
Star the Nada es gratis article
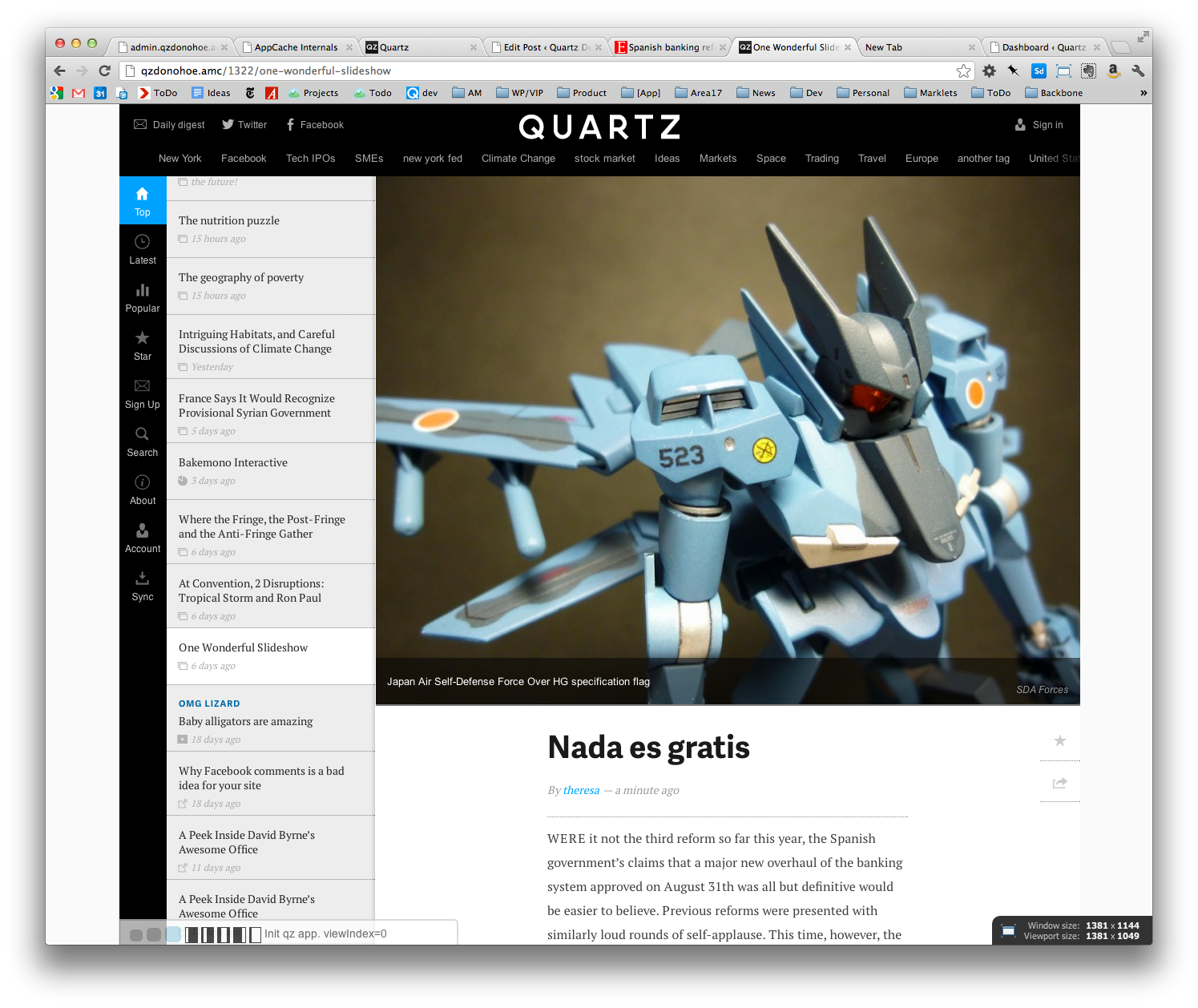tap(1060, 740)
